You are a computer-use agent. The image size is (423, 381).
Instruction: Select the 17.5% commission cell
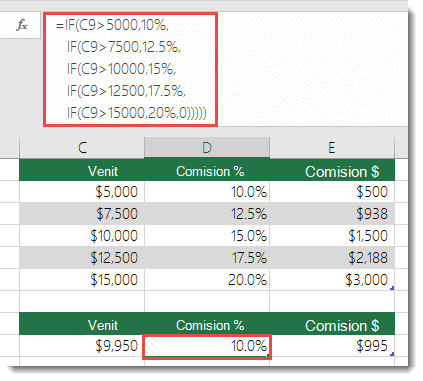[207, 258]
